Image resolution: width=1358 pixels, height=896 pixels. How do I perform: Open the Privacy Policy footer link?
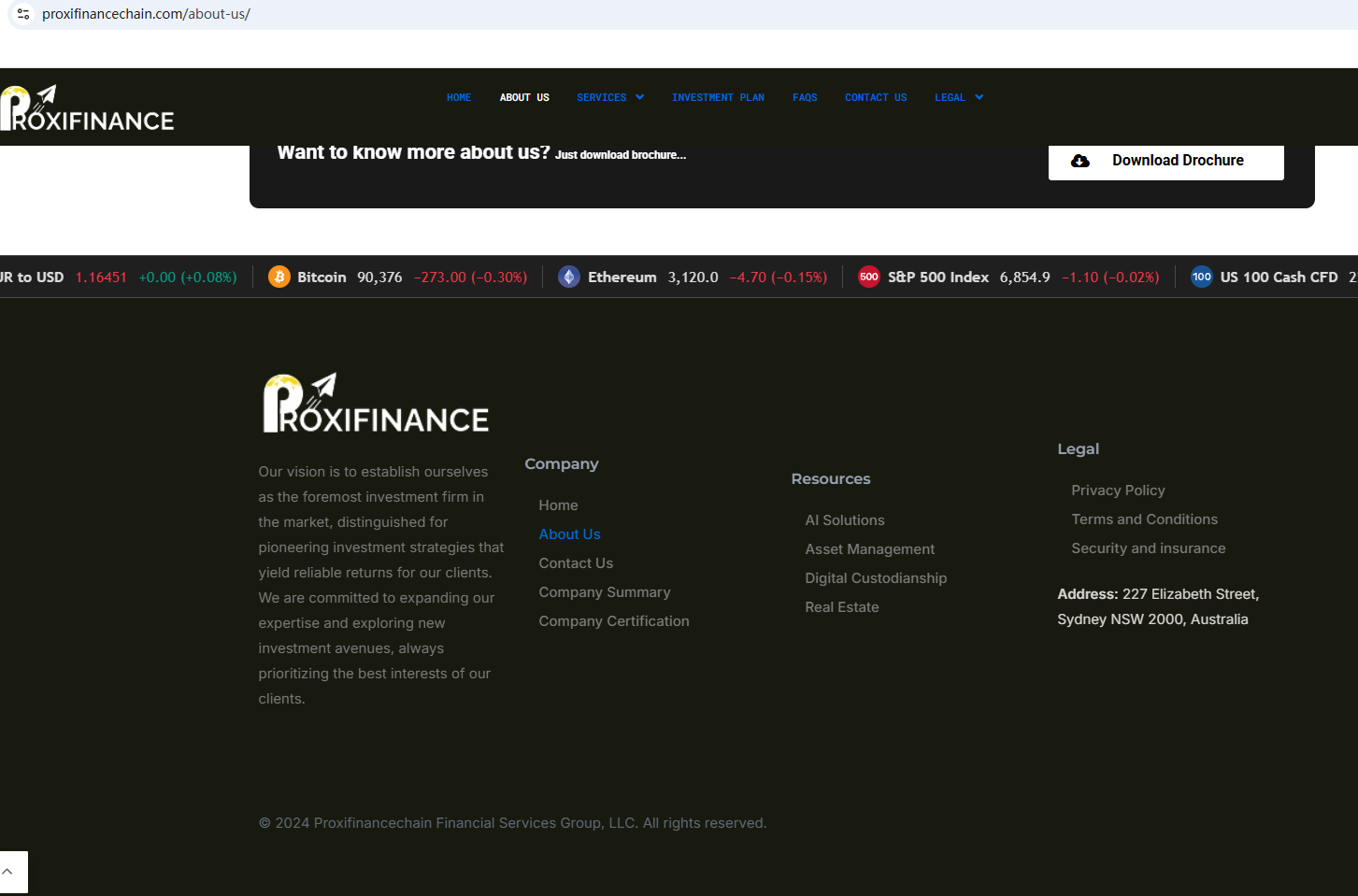click(1118, 491)
